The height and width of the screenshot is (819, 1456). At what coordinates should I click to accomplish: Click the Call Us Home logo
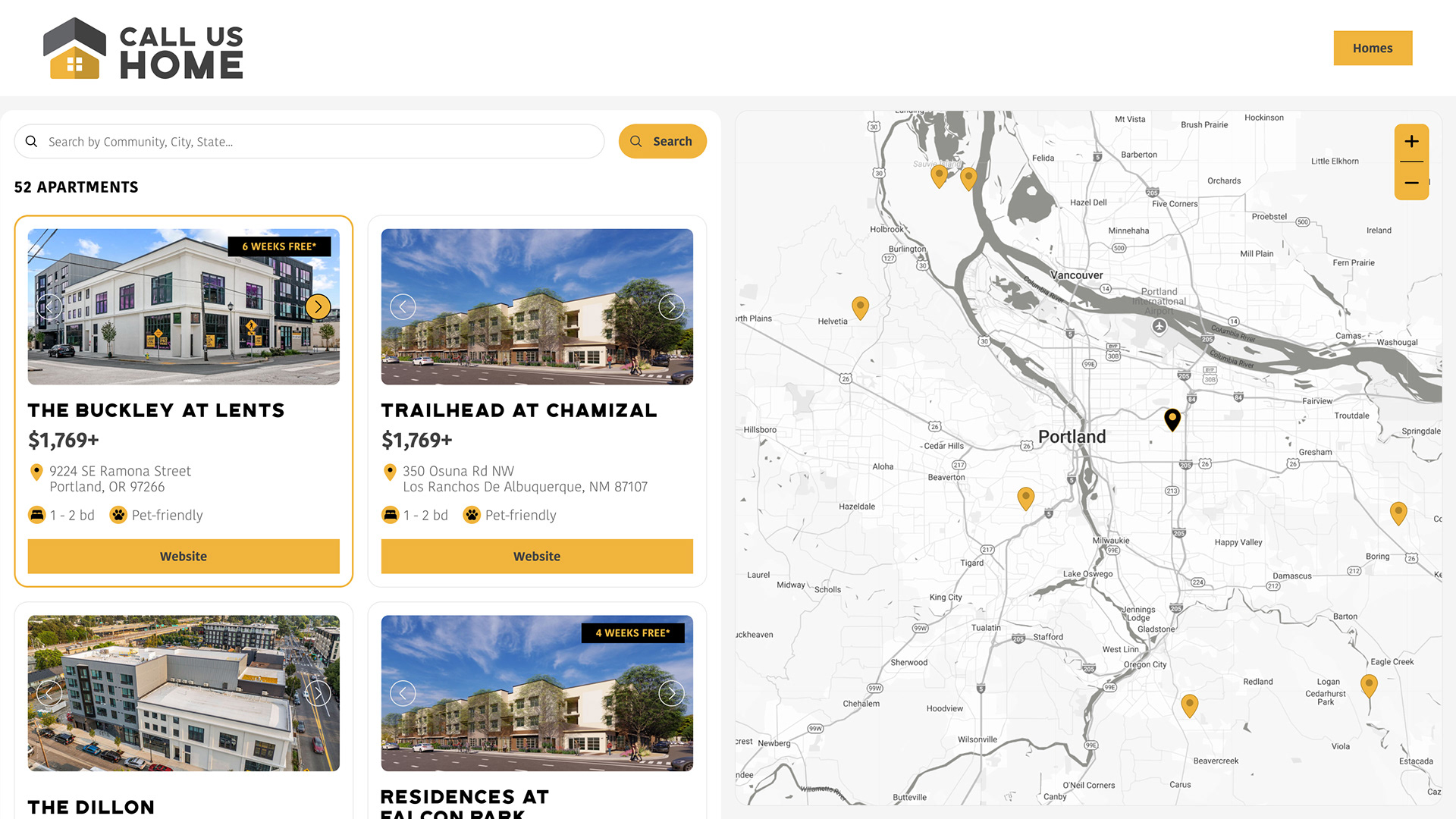click(143, 49)
